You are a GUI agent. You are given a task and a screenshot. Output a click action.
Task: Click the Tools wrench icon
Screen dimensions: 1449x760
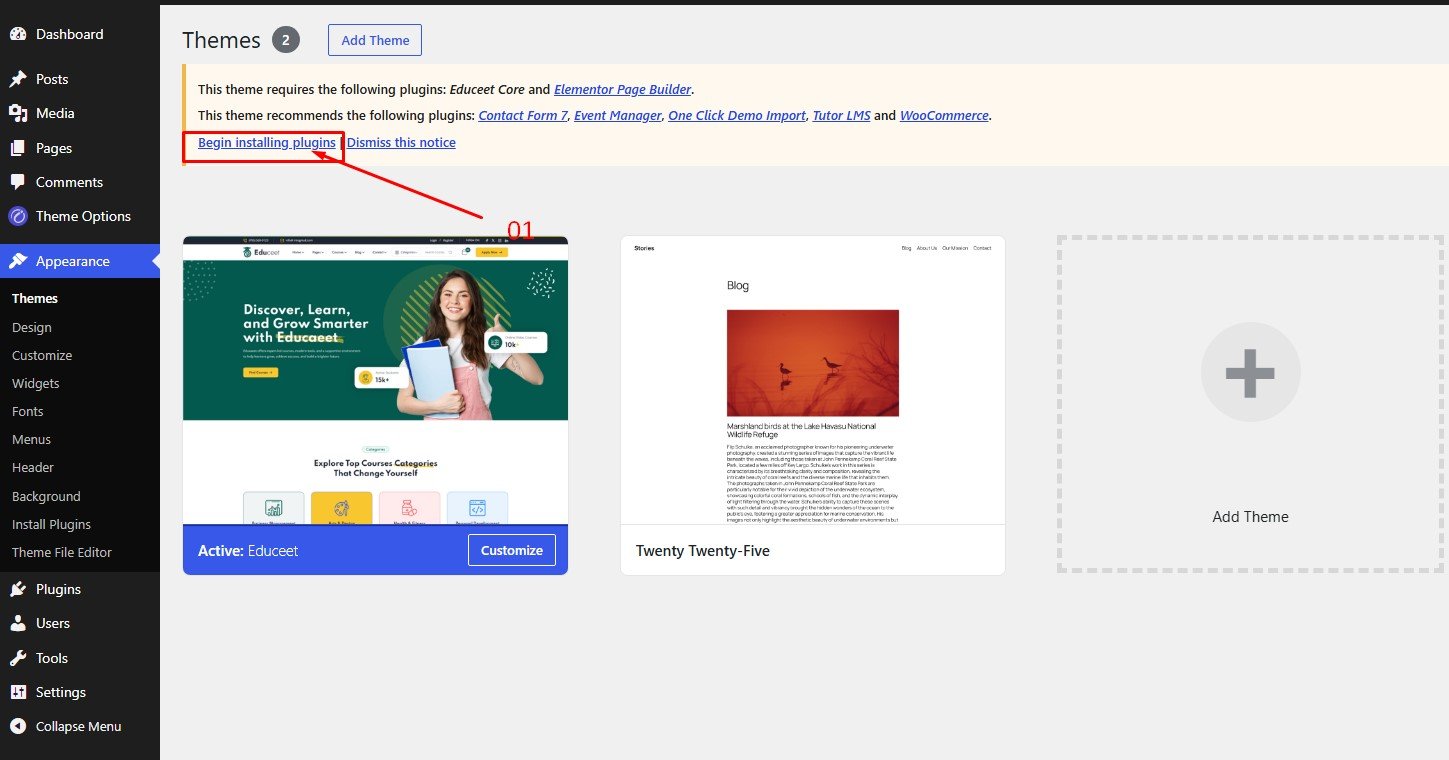point(17,658)
